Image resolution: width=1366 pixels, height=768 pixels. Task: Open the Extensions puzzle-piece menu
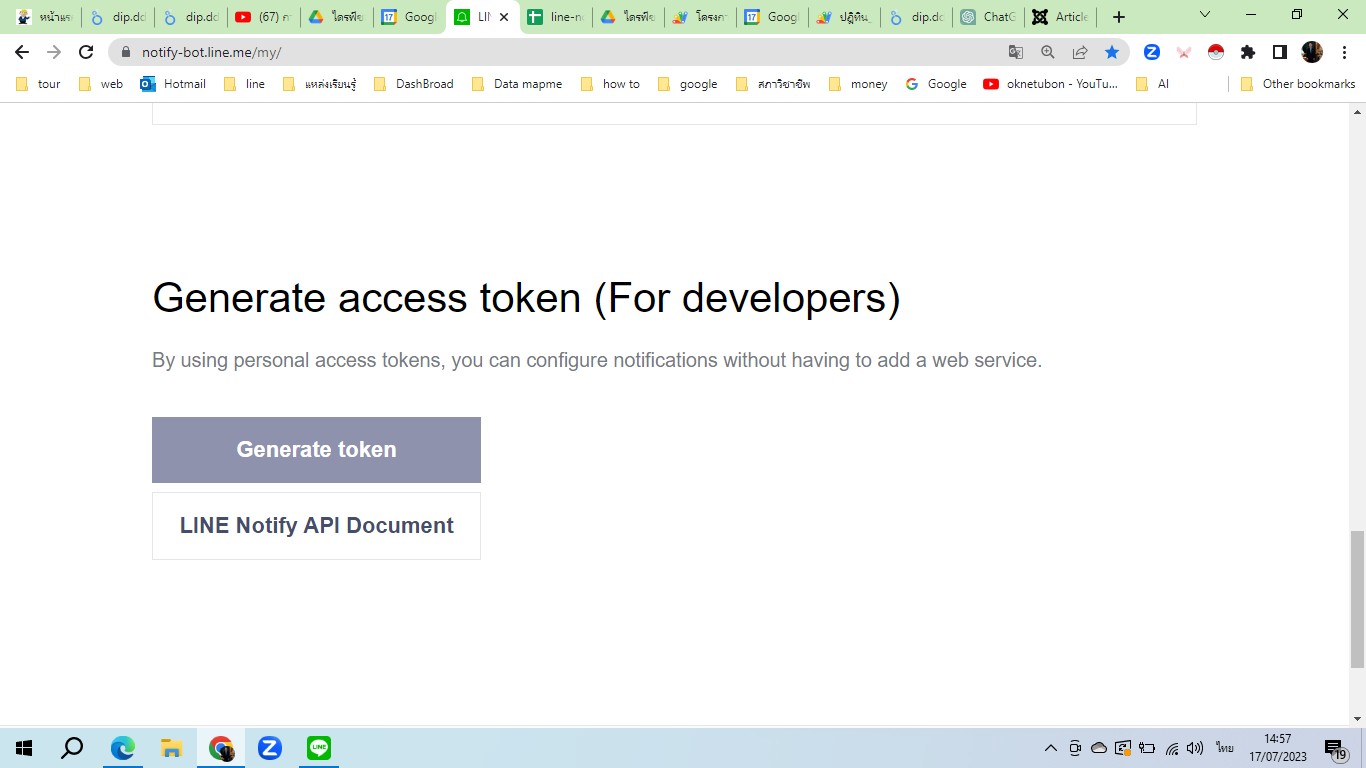1248,52
